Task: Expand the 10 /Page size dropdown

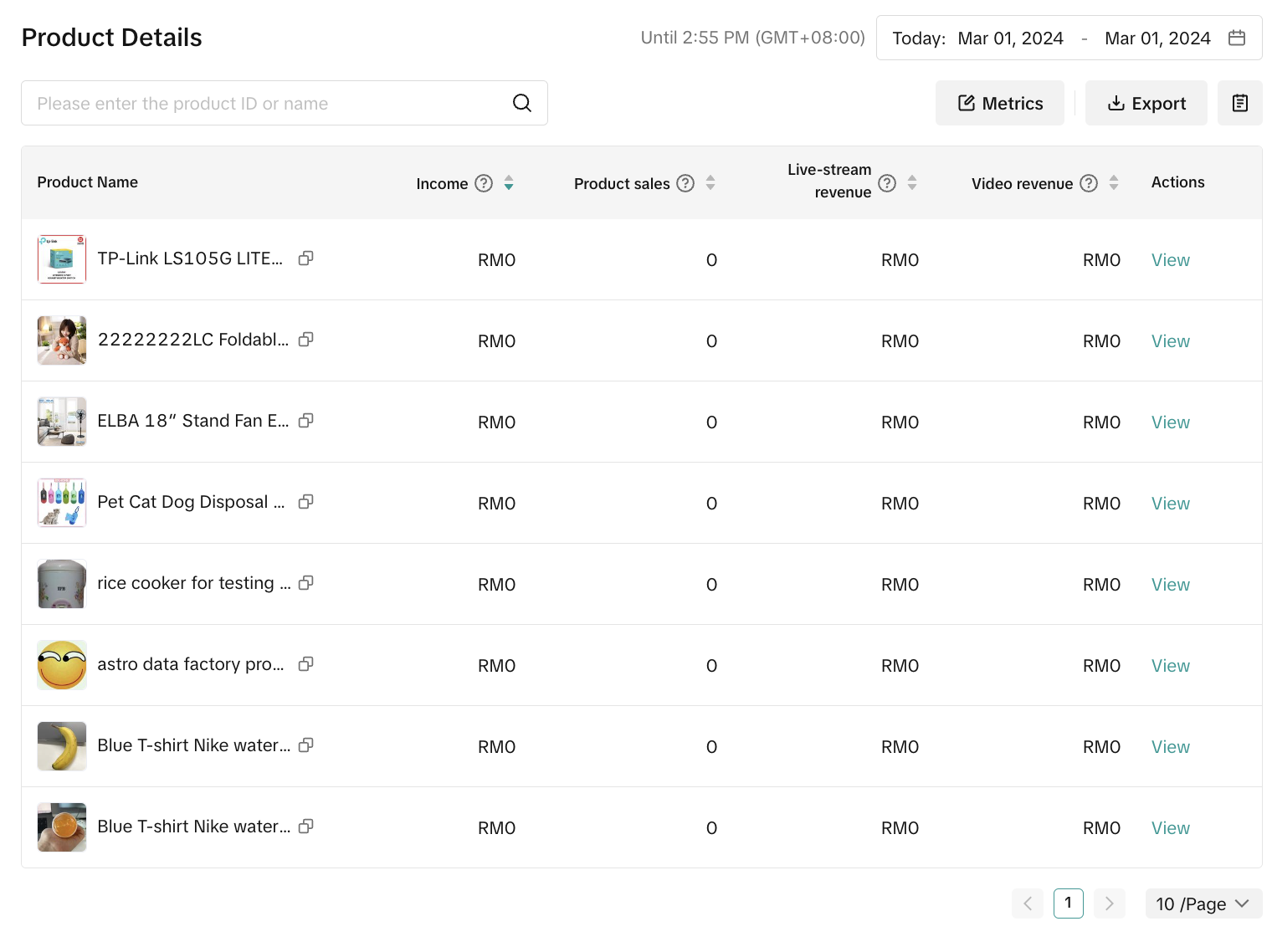Action: point(1203,903)
